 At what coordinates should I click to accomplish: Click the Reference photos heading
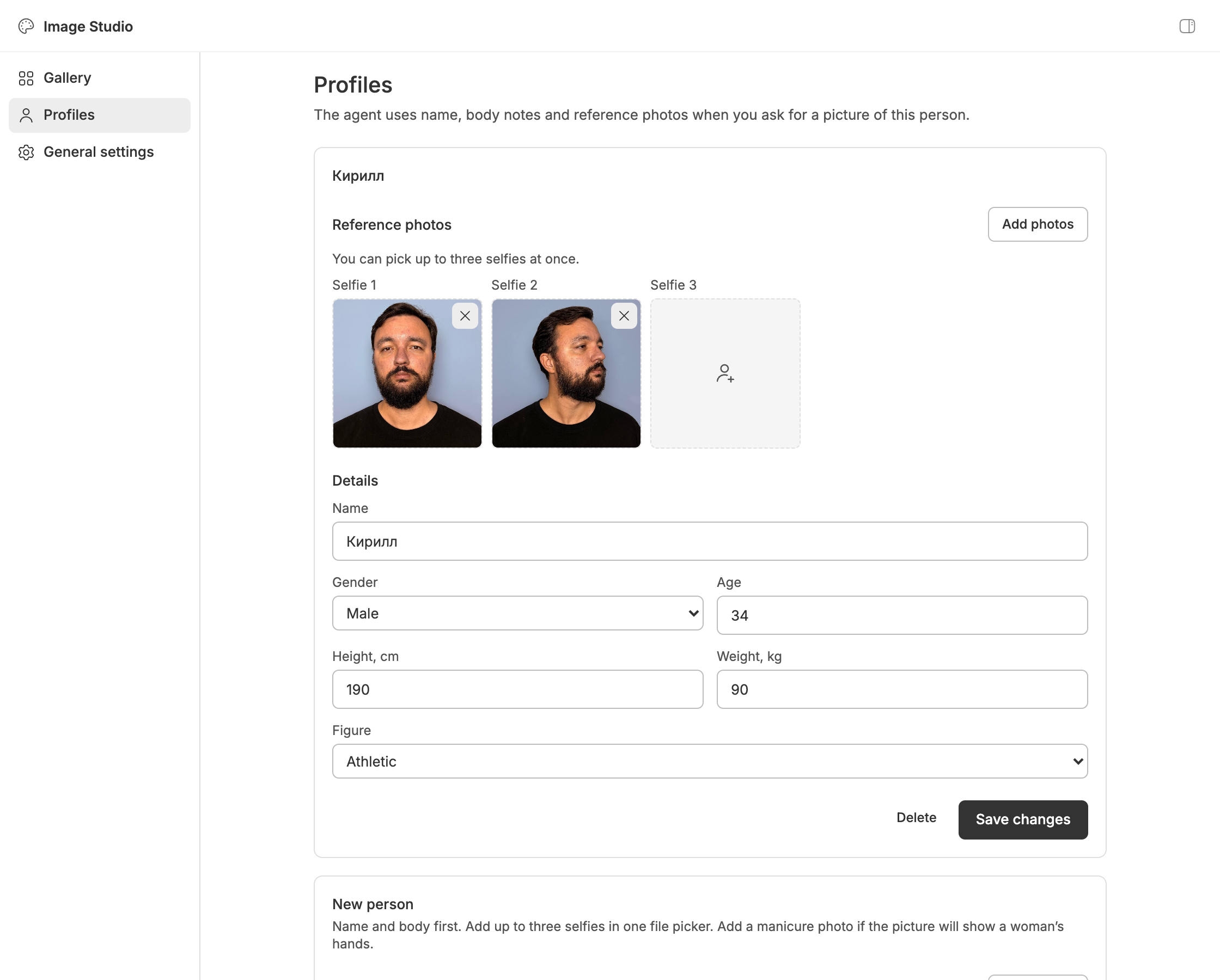tap(392, 225)
